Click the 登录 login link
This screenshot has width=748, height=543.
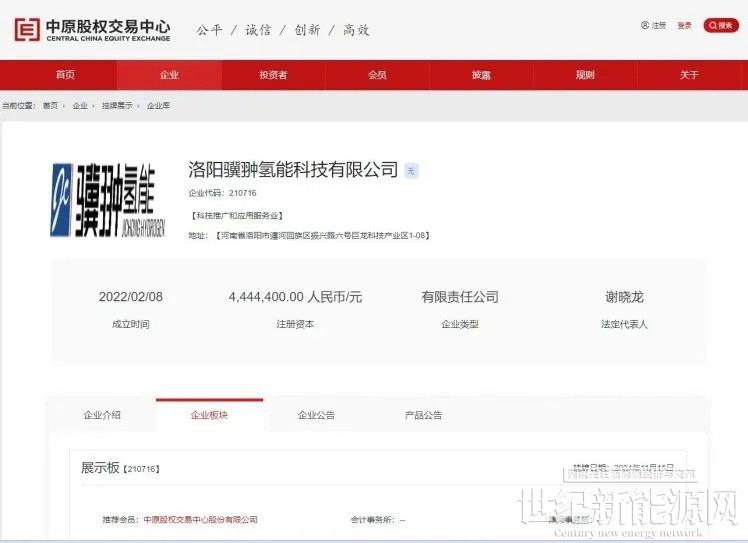(x=684, y=25)
